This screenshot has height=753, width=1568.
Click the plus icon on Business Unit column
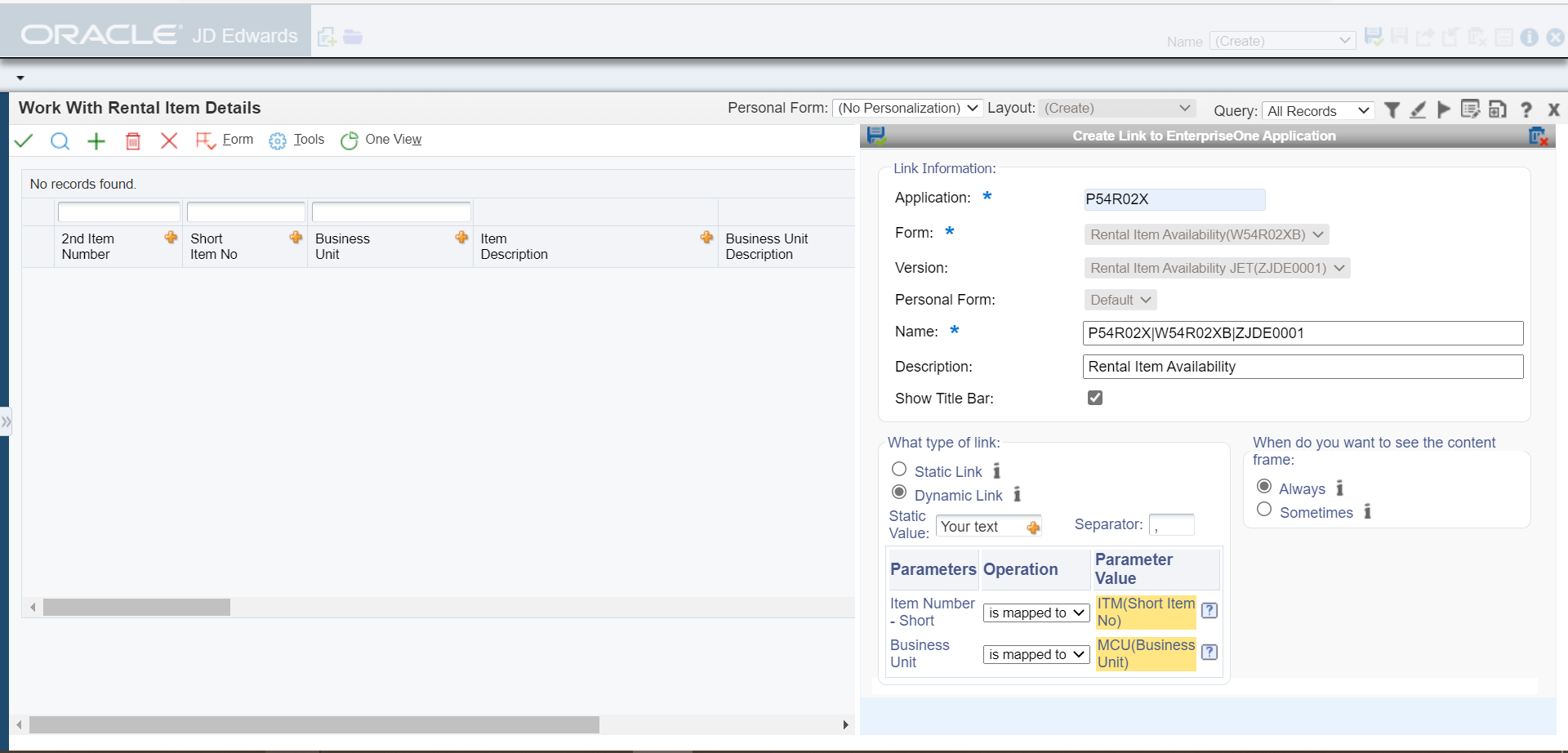click(461, 237)
